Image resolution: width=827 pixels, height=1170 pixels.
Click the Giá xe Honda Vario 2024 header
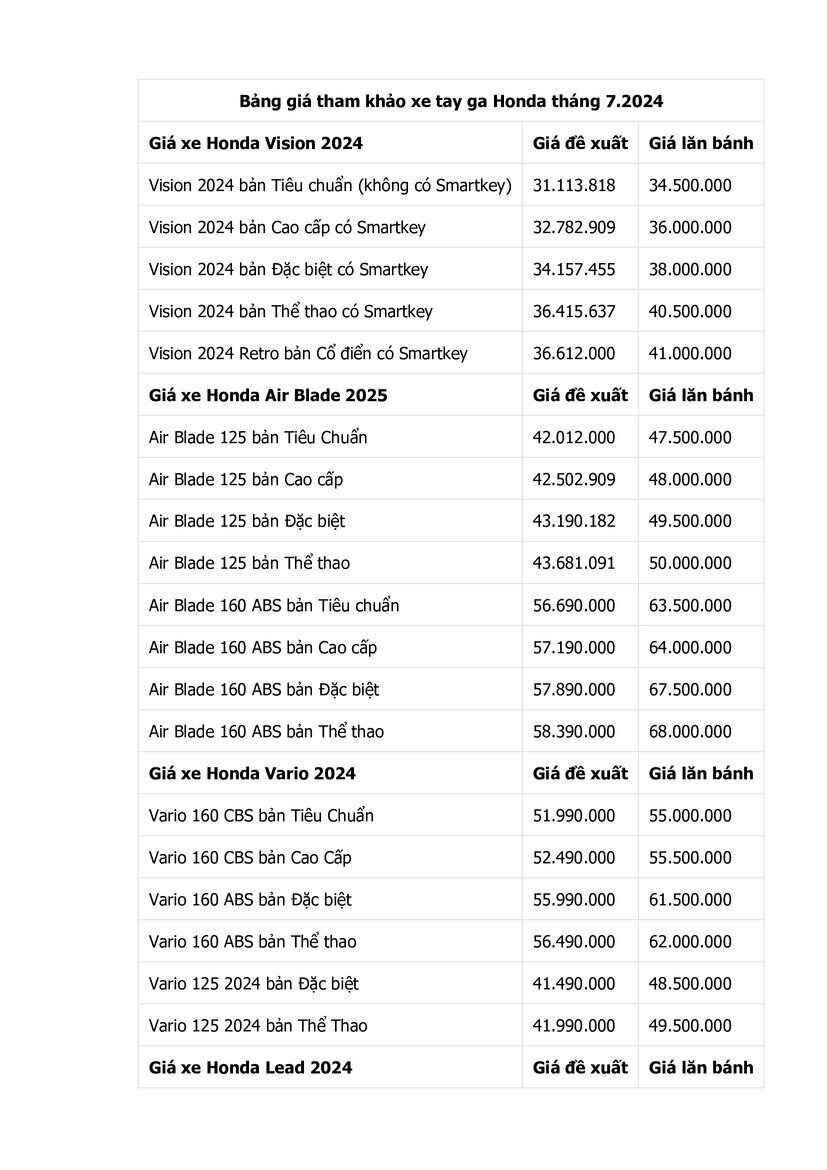click(x=252, y=774)
